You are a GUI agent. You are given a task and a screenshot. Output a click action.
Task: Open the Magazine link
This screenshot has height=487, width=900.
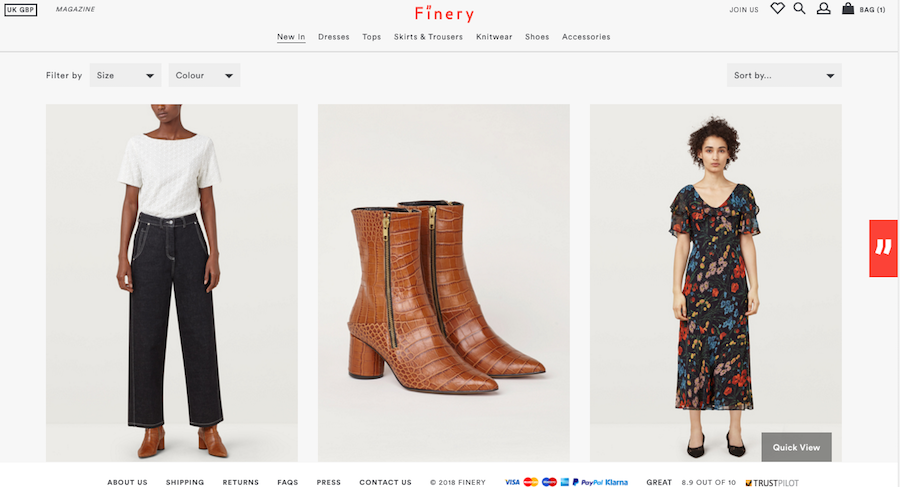click(x=76, y=9)
